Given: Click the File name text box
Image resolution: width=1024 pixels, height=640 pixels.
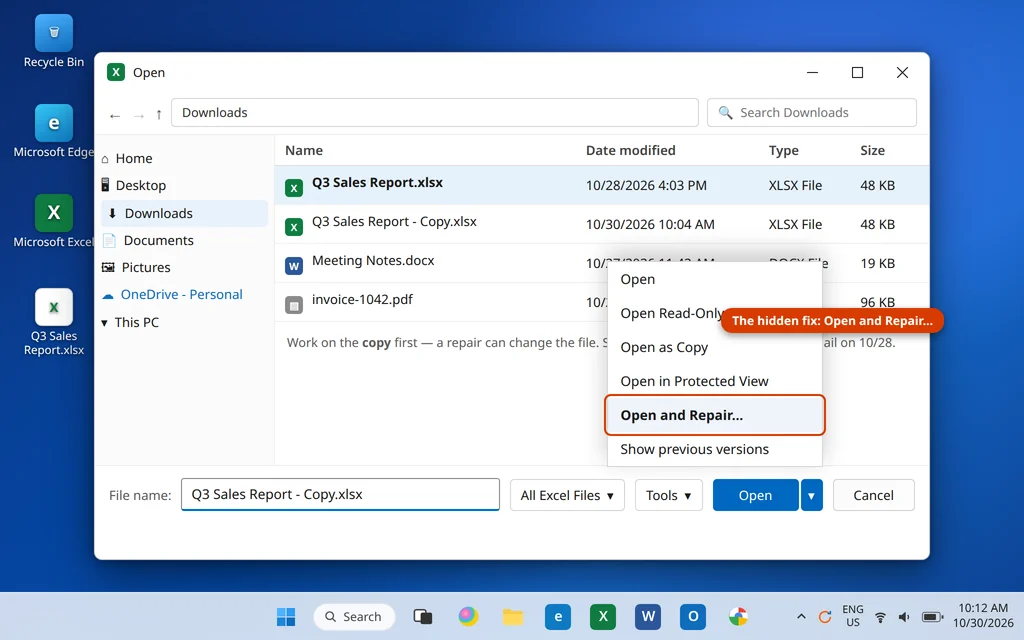Looking at the screenshot, I should [x=340, y=494].
